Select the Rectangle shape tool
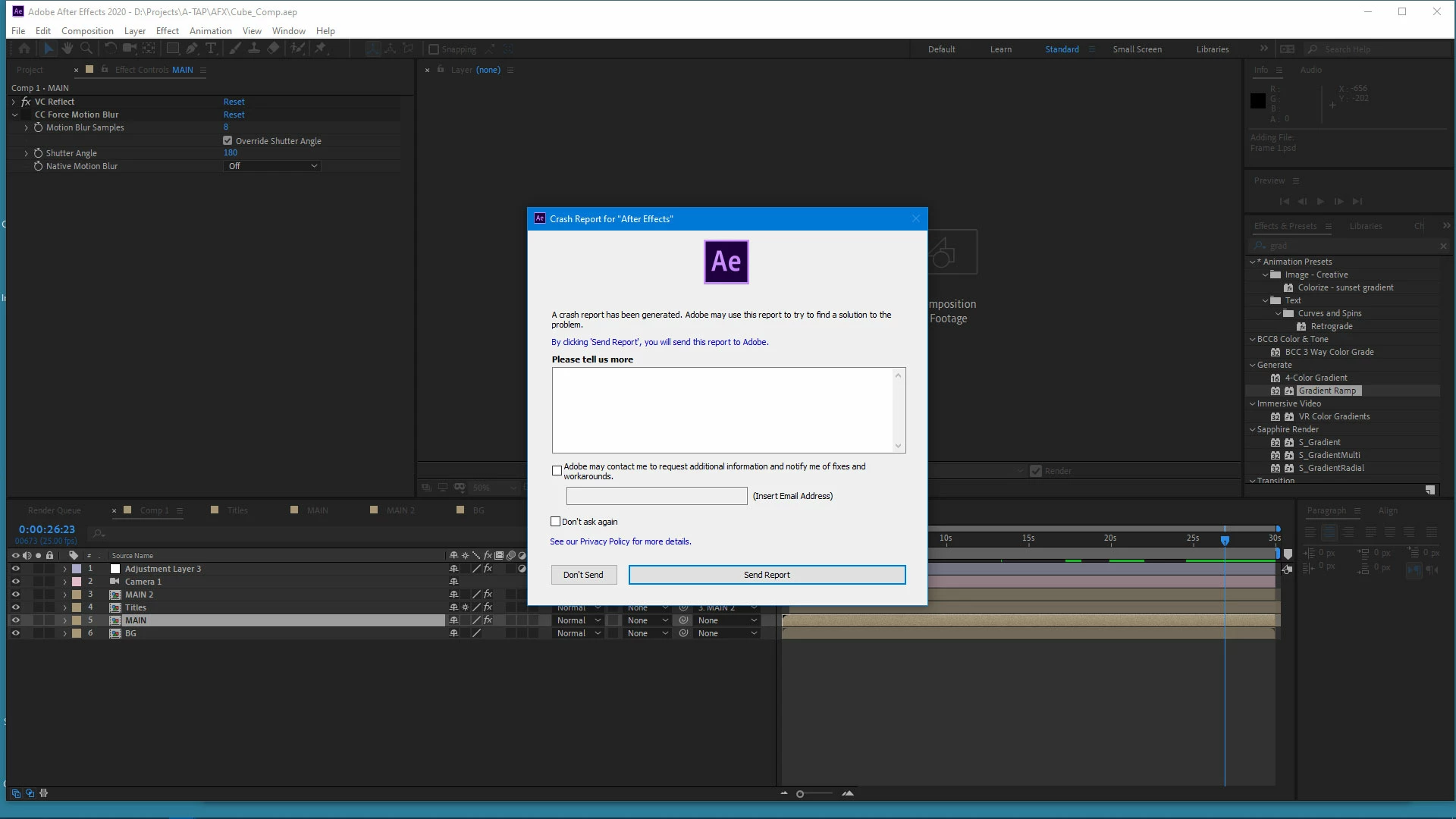1456x819 pixels. (x=173, y=49)
